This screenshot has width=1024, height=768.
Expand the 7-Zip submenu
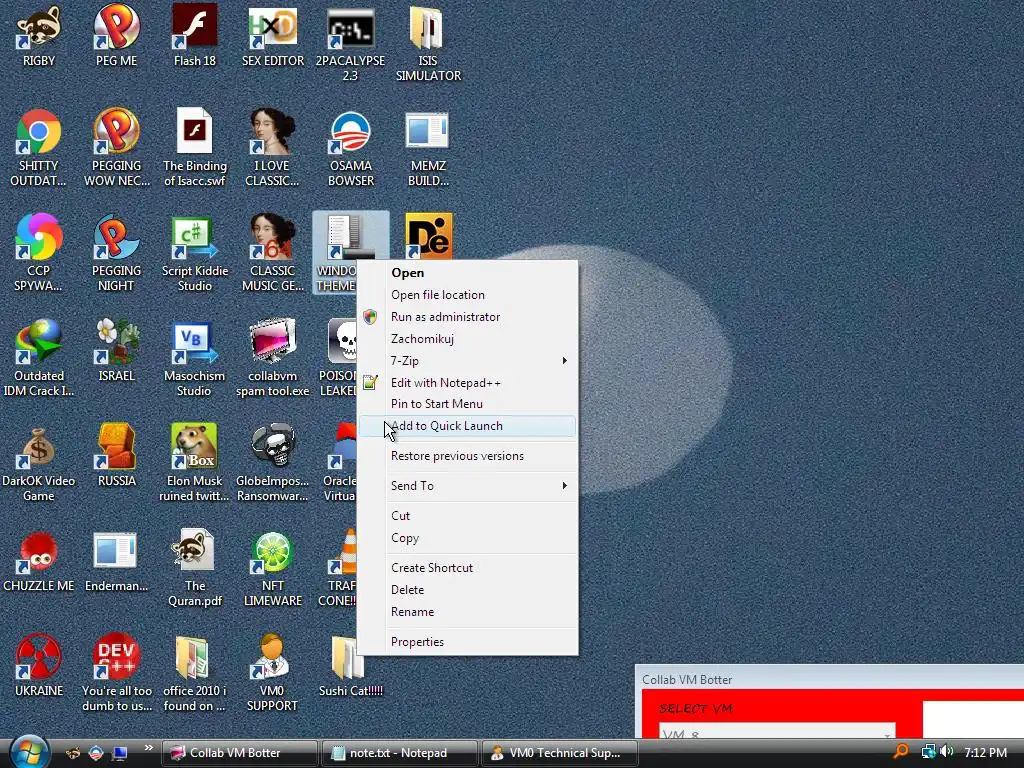(467, 360)
